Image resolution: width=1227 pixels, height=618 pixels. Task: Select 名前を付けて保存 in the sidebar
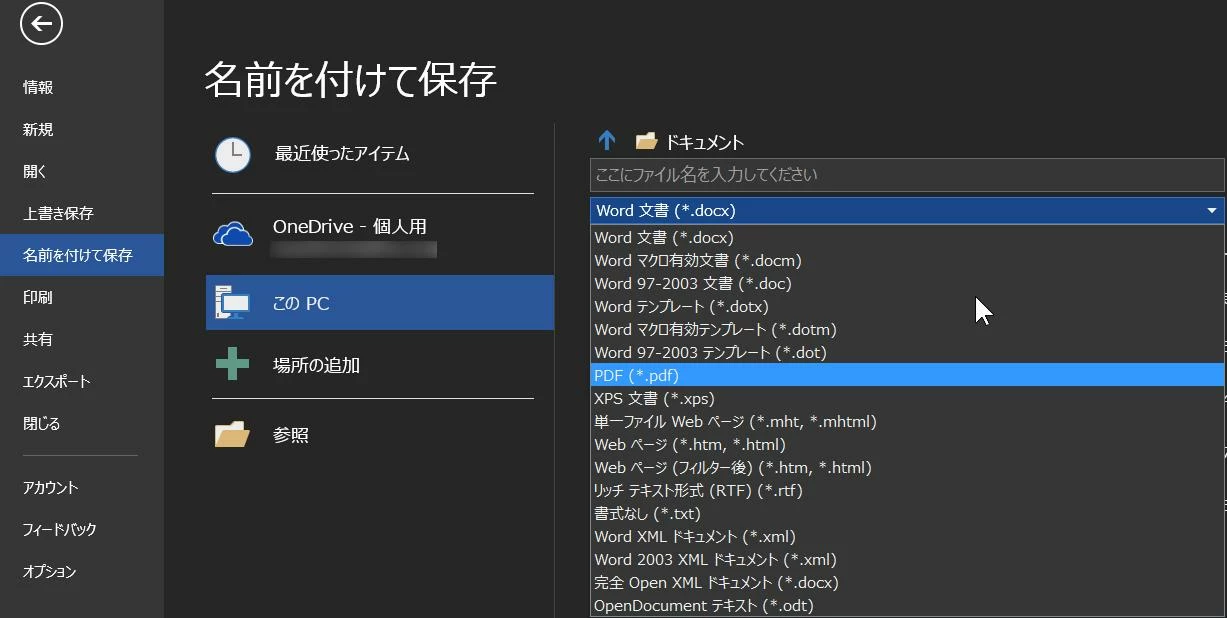pos(82,255)
